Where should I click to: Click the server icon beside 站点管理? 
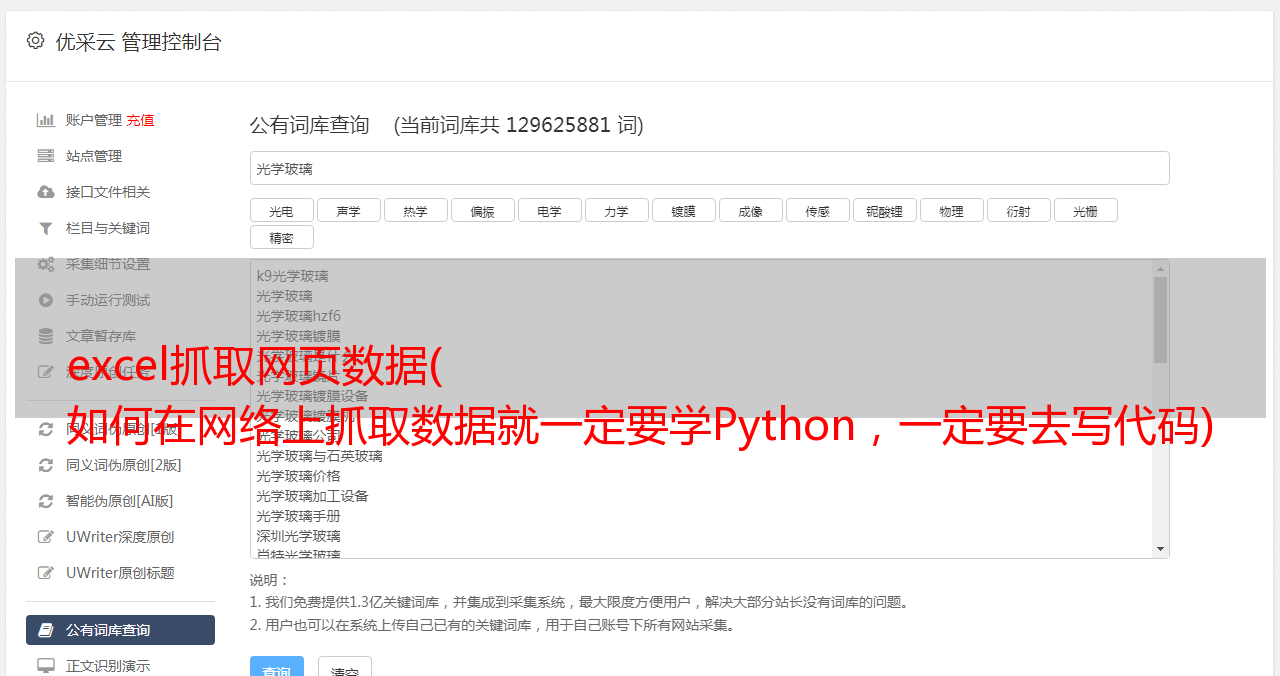click(45, 156)
